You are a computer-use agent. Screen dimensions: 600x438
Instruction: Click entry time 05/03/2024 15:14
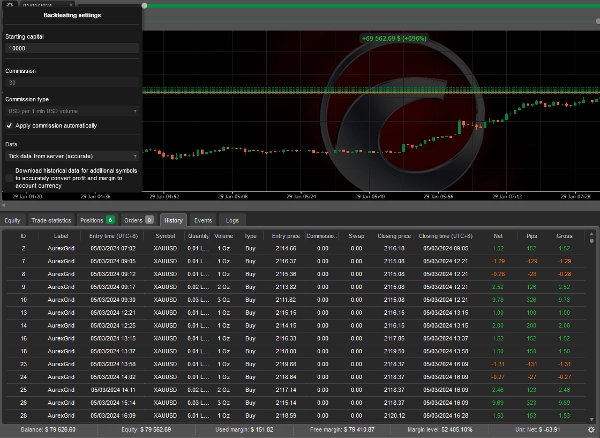(x=113, y=403)
